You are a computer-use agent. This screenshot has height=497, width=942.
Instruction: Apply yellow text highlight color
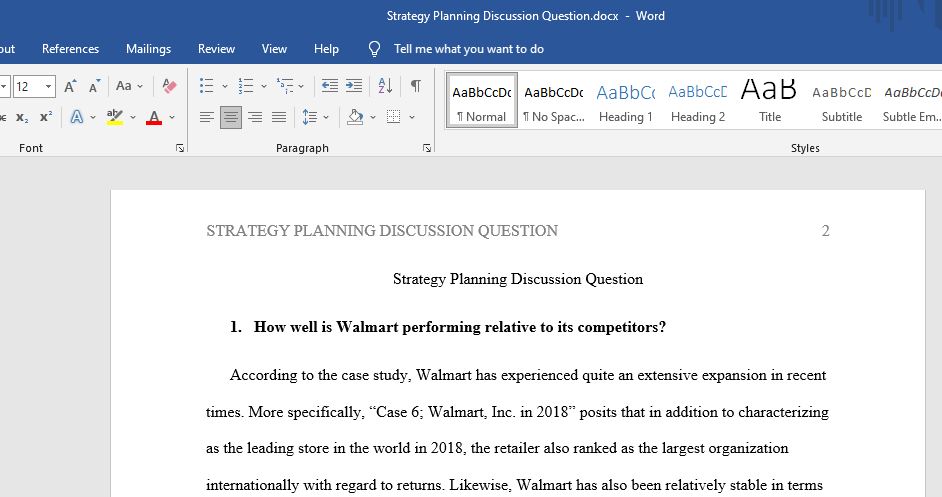tap(115, 117)
